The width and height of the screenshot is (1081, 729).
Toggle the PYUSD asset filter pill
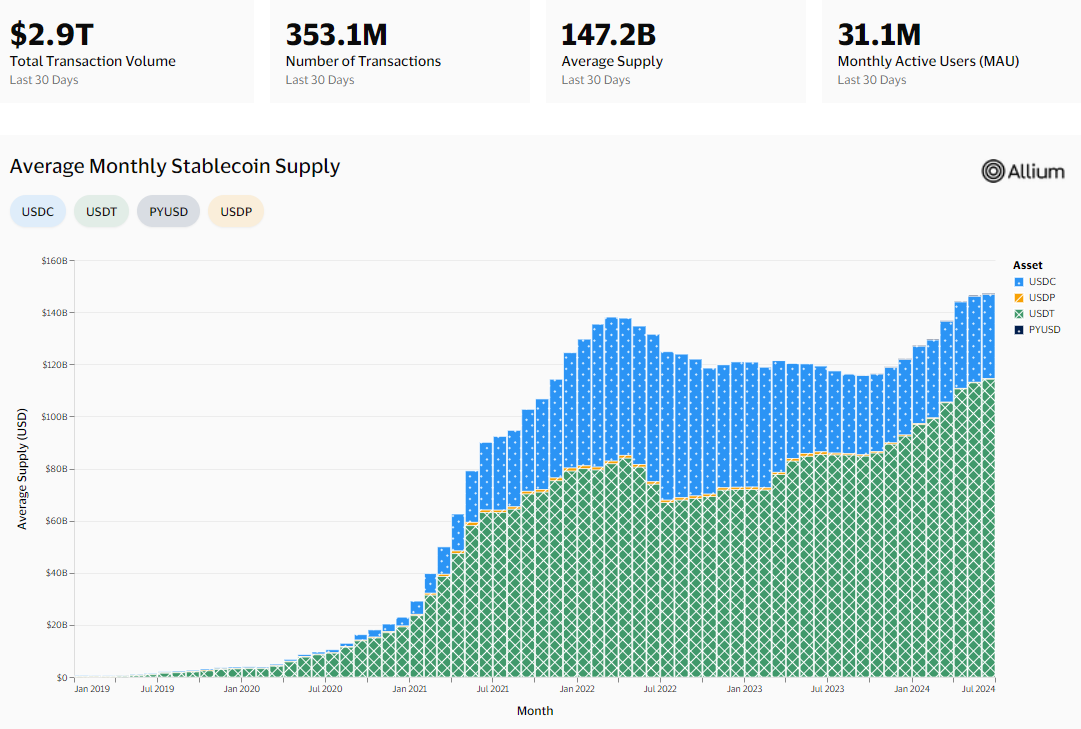(x=169, y=212)
